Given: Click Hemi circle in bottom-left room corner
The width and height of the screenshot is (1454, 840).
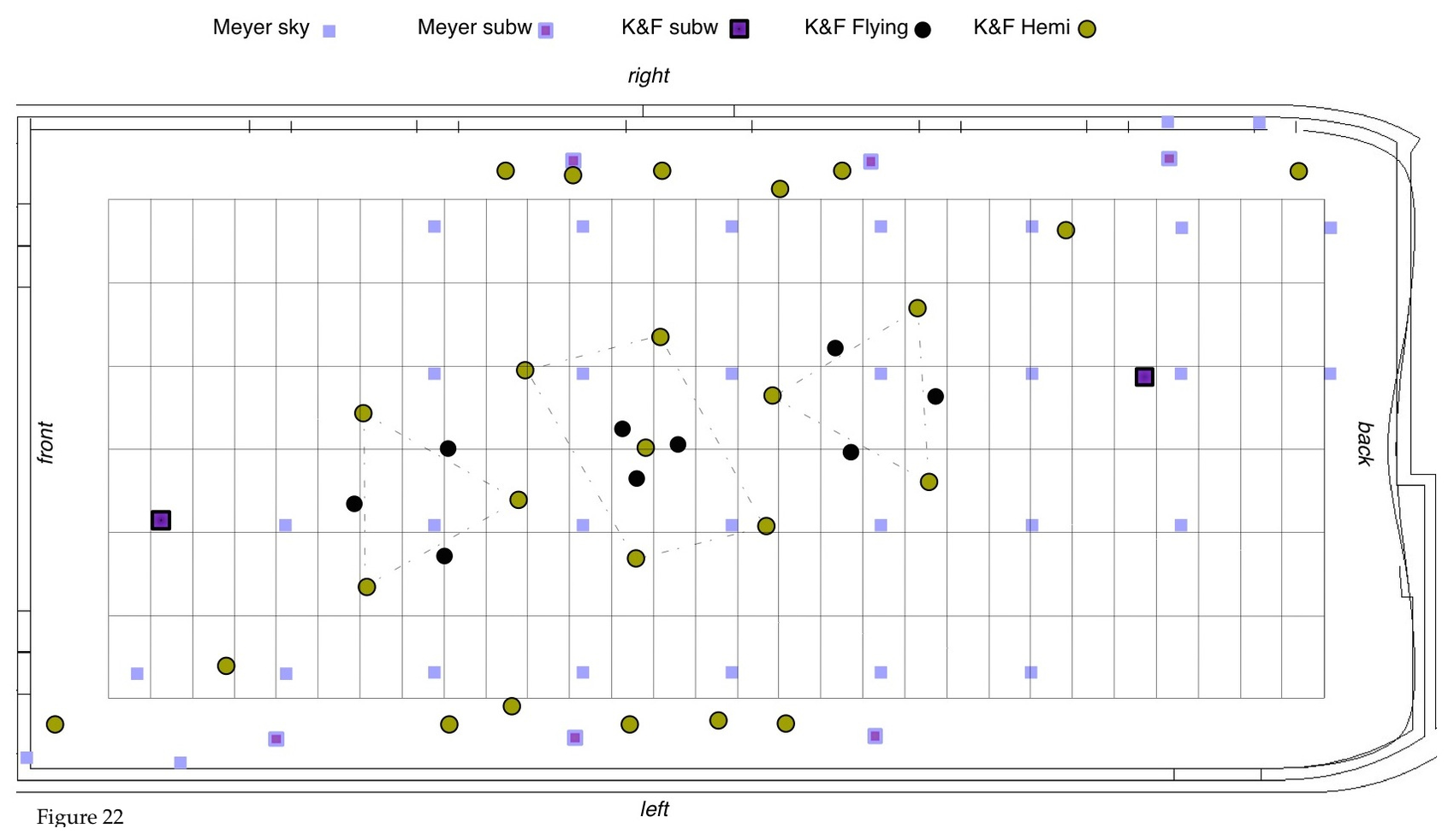Looking at the screenshot, I should (x=55, y=725).
